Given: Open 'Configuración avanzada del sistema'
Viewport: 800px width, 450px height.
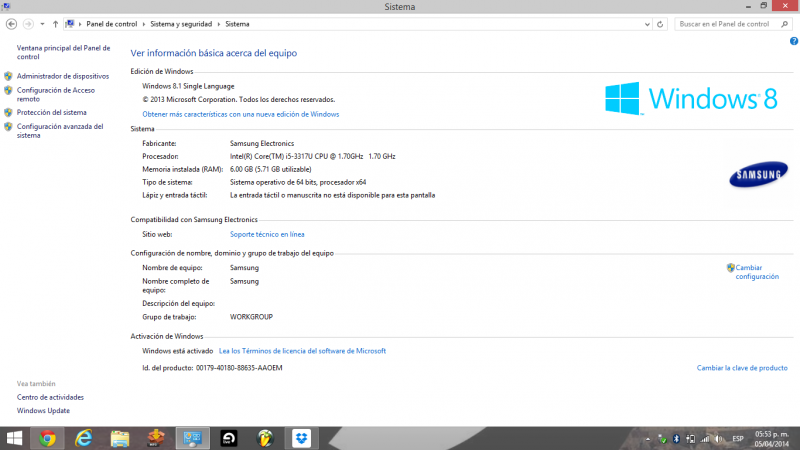Looking at the screenshot, I should click(60, 131).
